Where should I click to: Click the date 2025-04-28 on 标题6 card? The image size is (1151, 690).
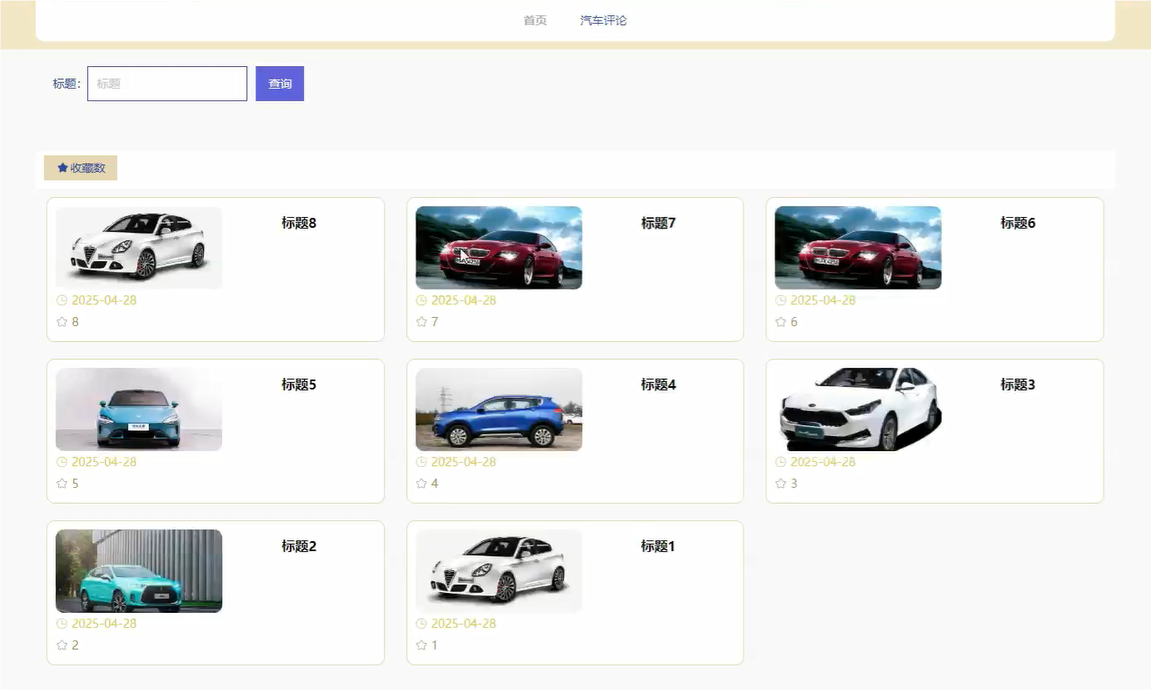tap(823, 300)
